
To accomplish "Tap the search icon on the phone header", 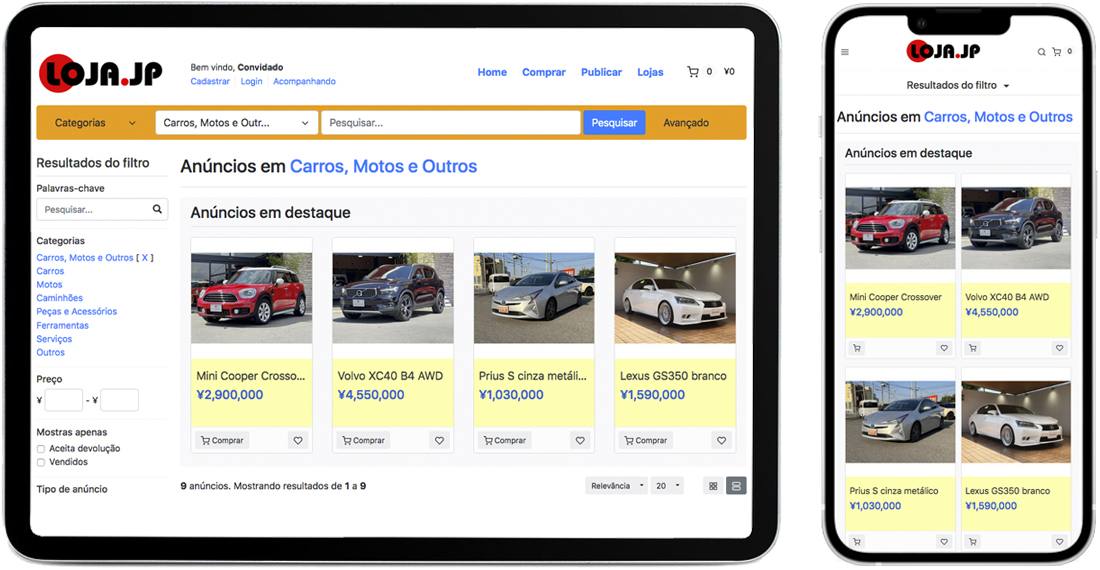I will [x=1042, y=52].
